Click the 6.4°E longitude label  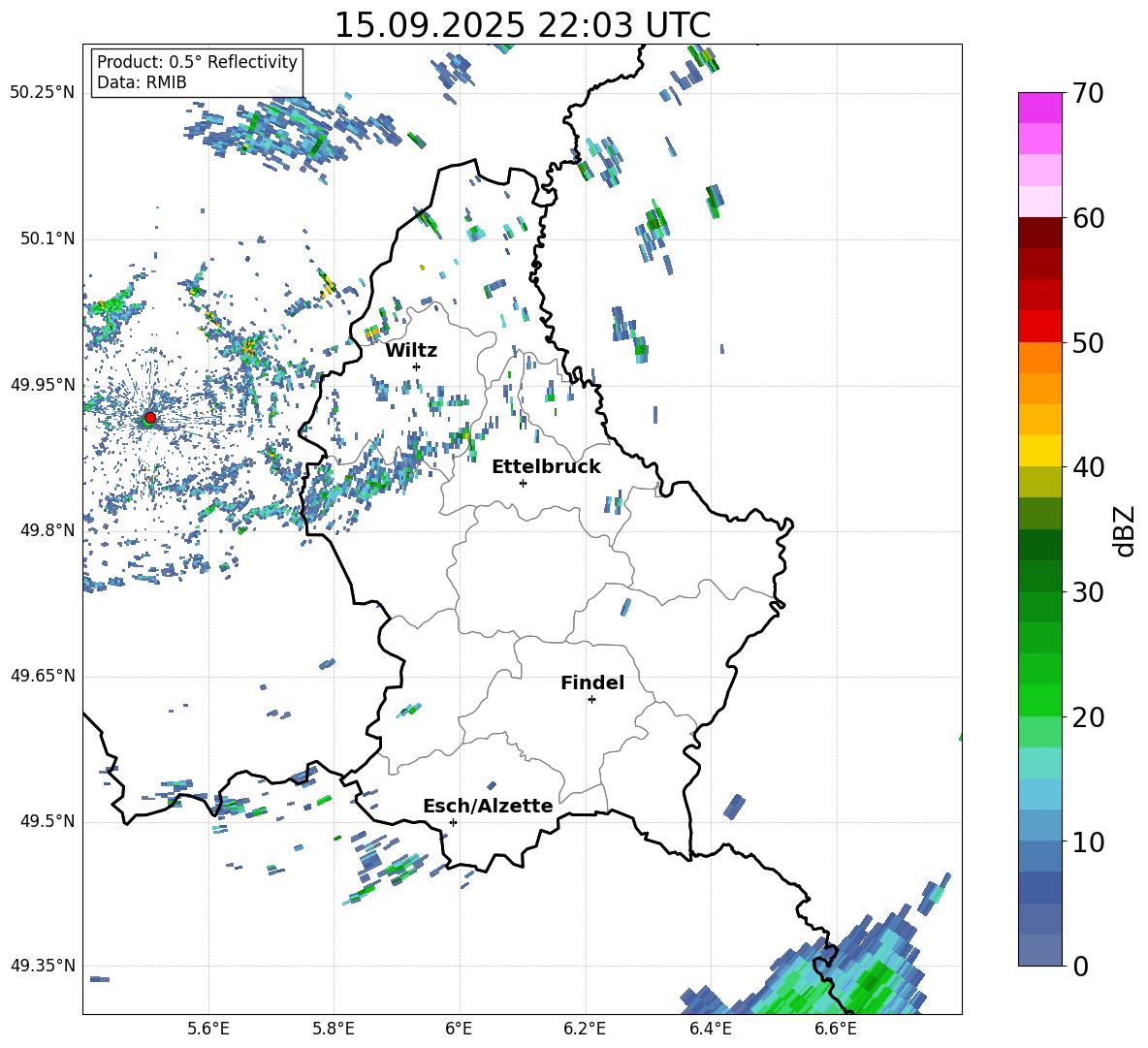point(710,1029)
